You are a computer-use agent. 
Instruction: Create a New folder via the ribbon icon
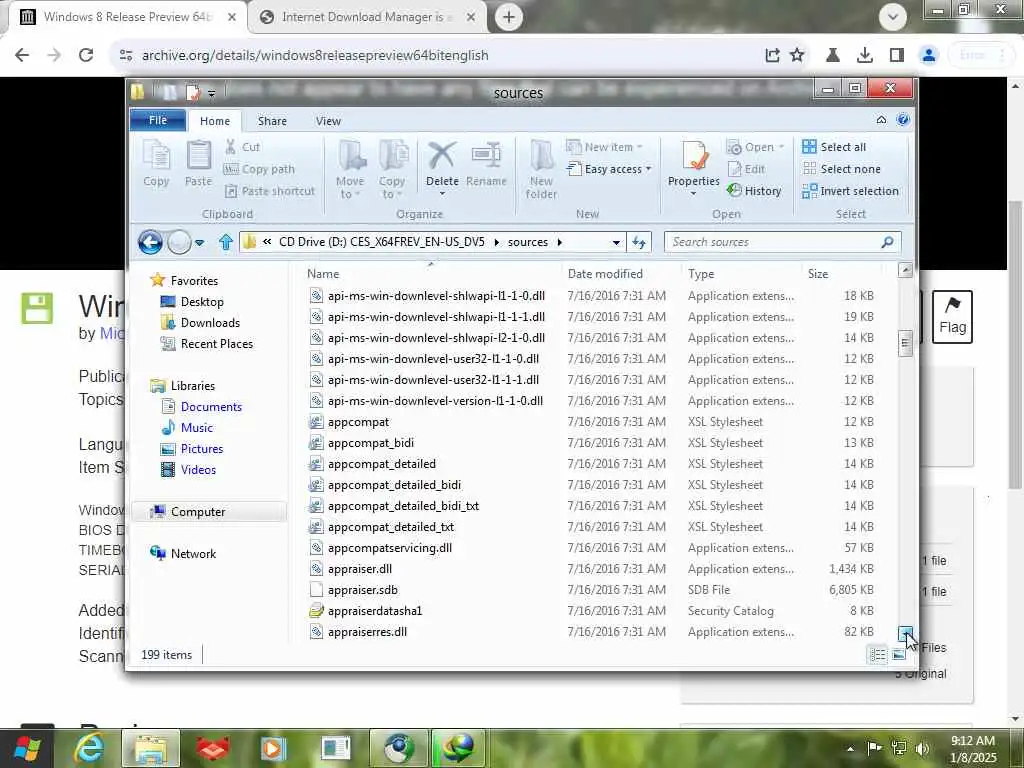541,169
